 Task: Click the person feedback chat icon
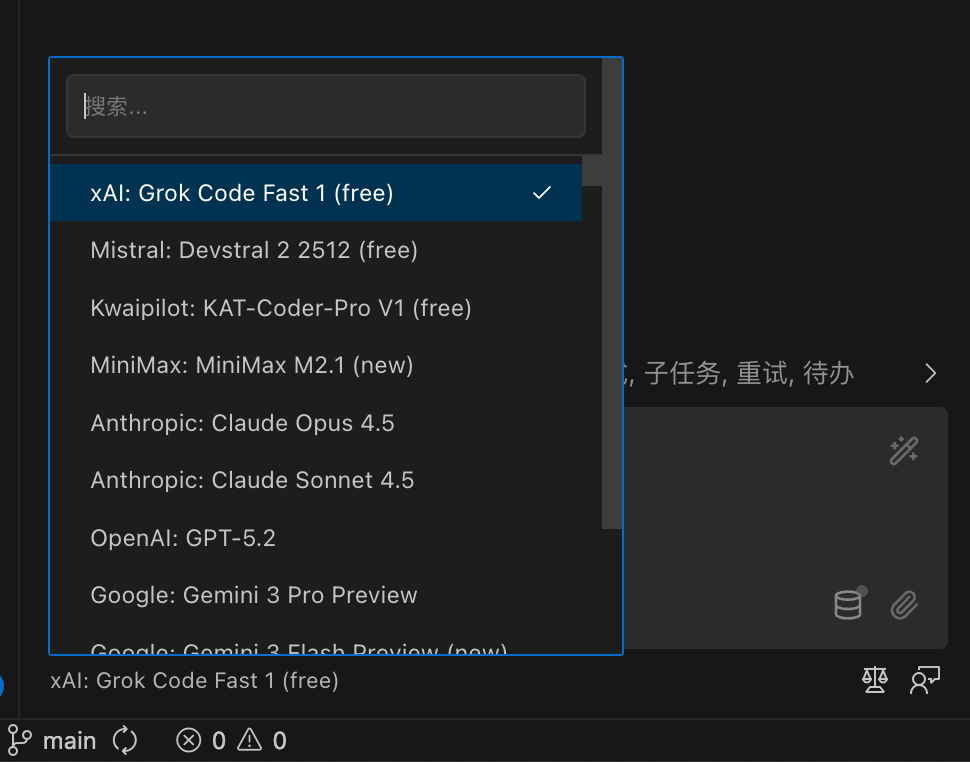coord(925,680)
